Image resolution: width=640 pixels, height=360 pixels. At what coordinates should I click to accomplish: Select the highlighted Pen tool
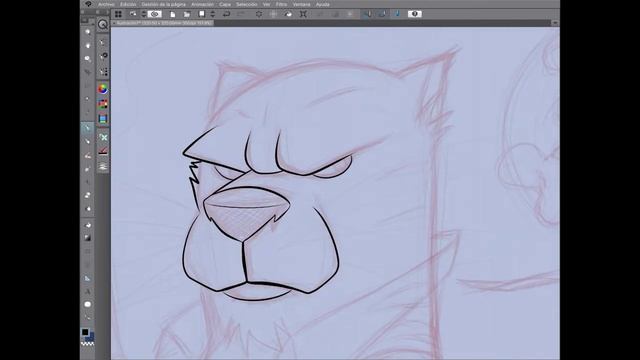click(87, 128)
